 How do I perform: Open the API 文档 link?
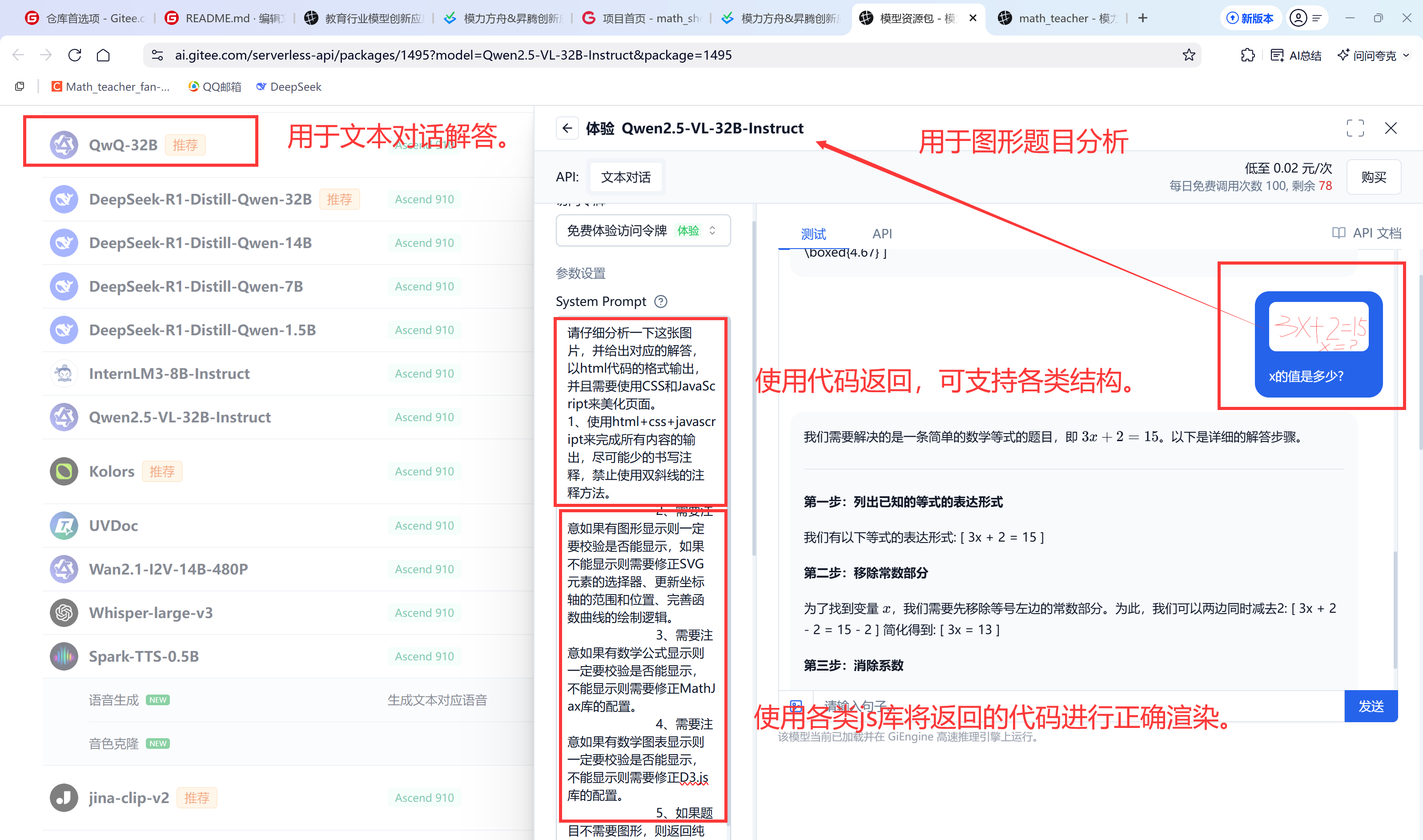[1367, 233]
